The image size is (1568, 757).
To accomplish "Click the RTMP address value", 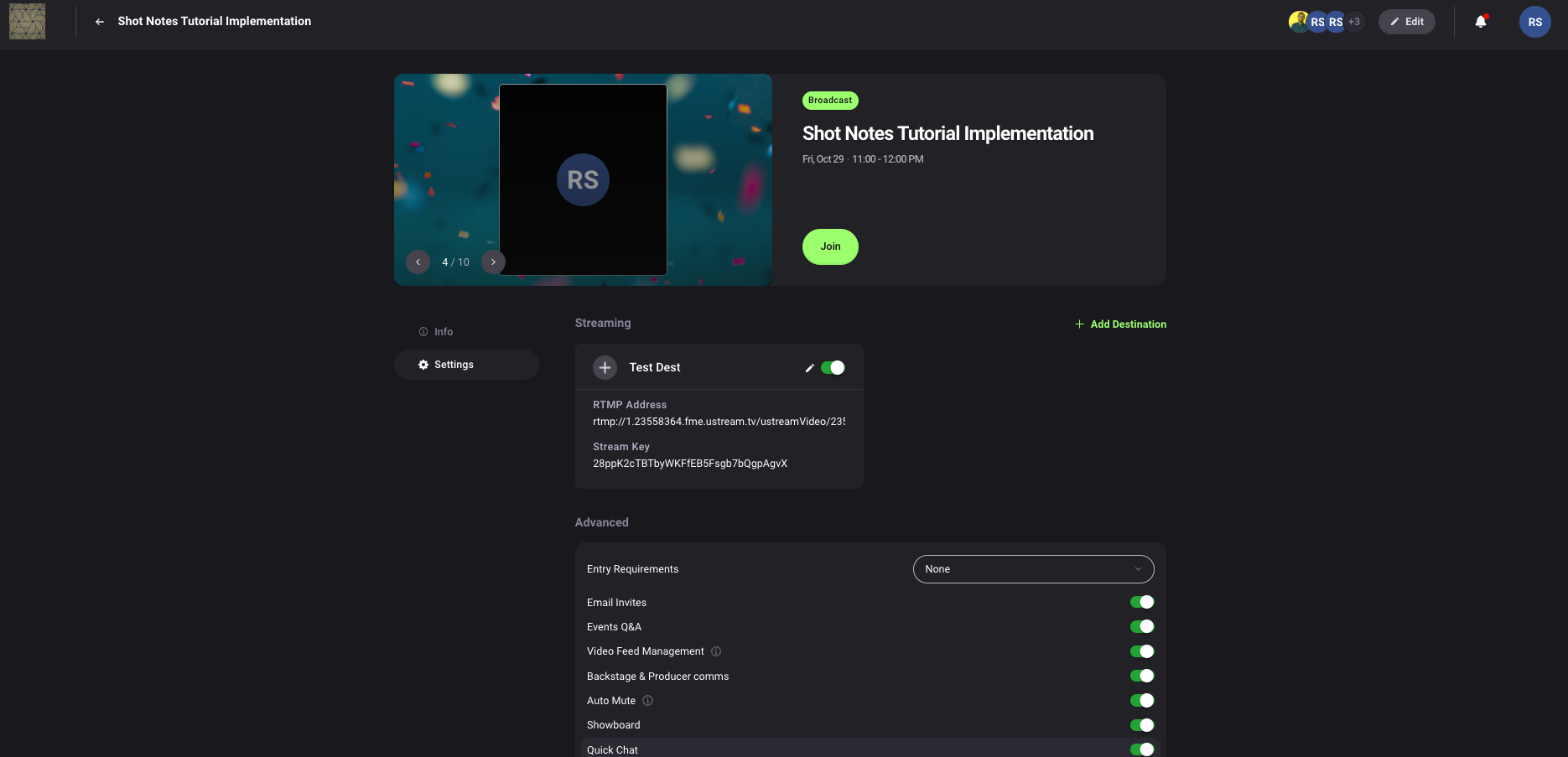I will 719,422.
